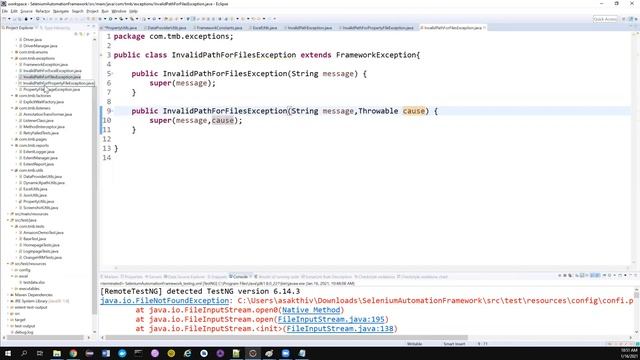Collapse the src/test/java source folder
The width and height of the screenshot is (640, 360).
pyautogui.click(x=7, y=220)
